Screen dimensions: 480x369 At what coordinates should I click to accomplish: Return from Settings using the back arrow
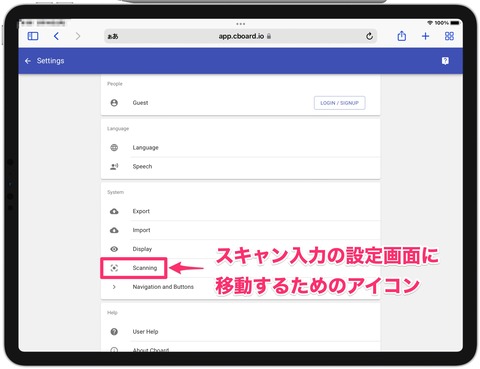click(28, 61)
